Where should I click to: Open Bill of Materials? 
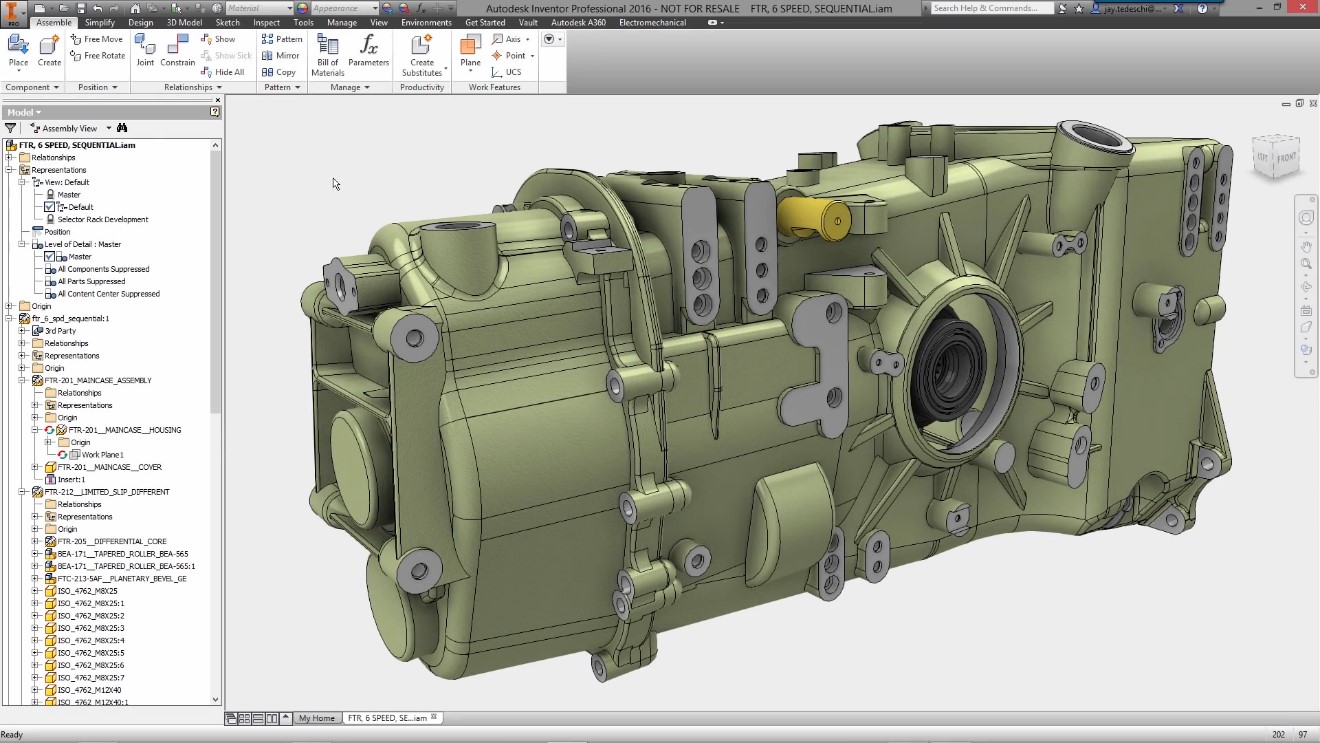click(328, 55)
